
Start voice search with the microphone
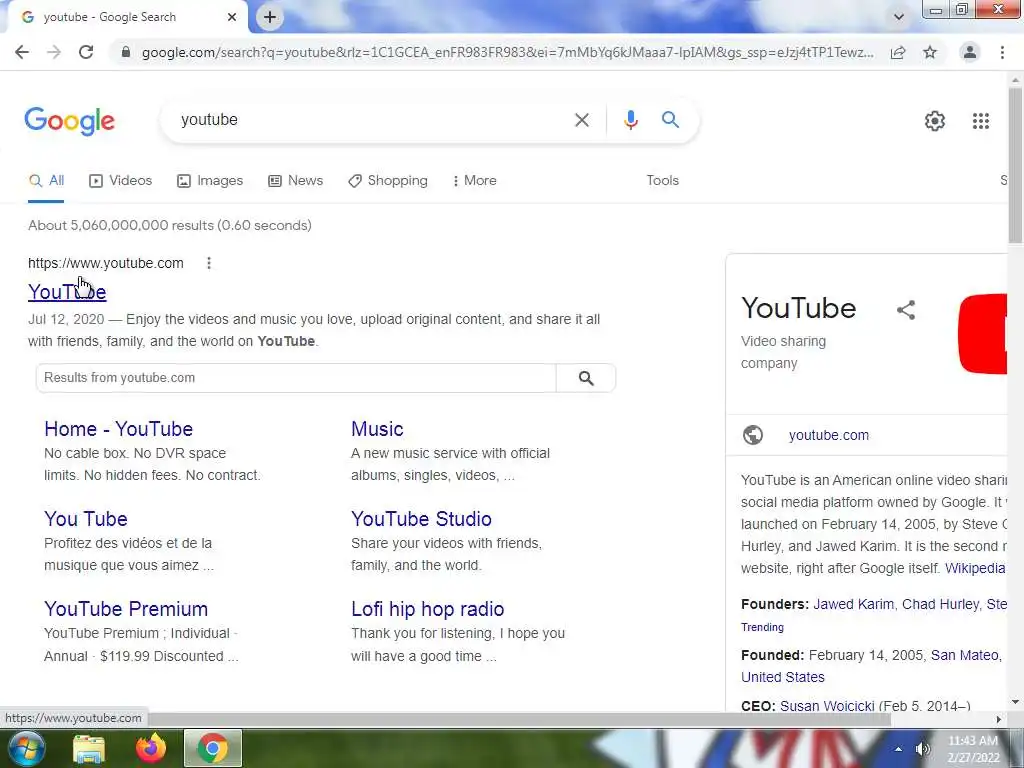point(630,120)
